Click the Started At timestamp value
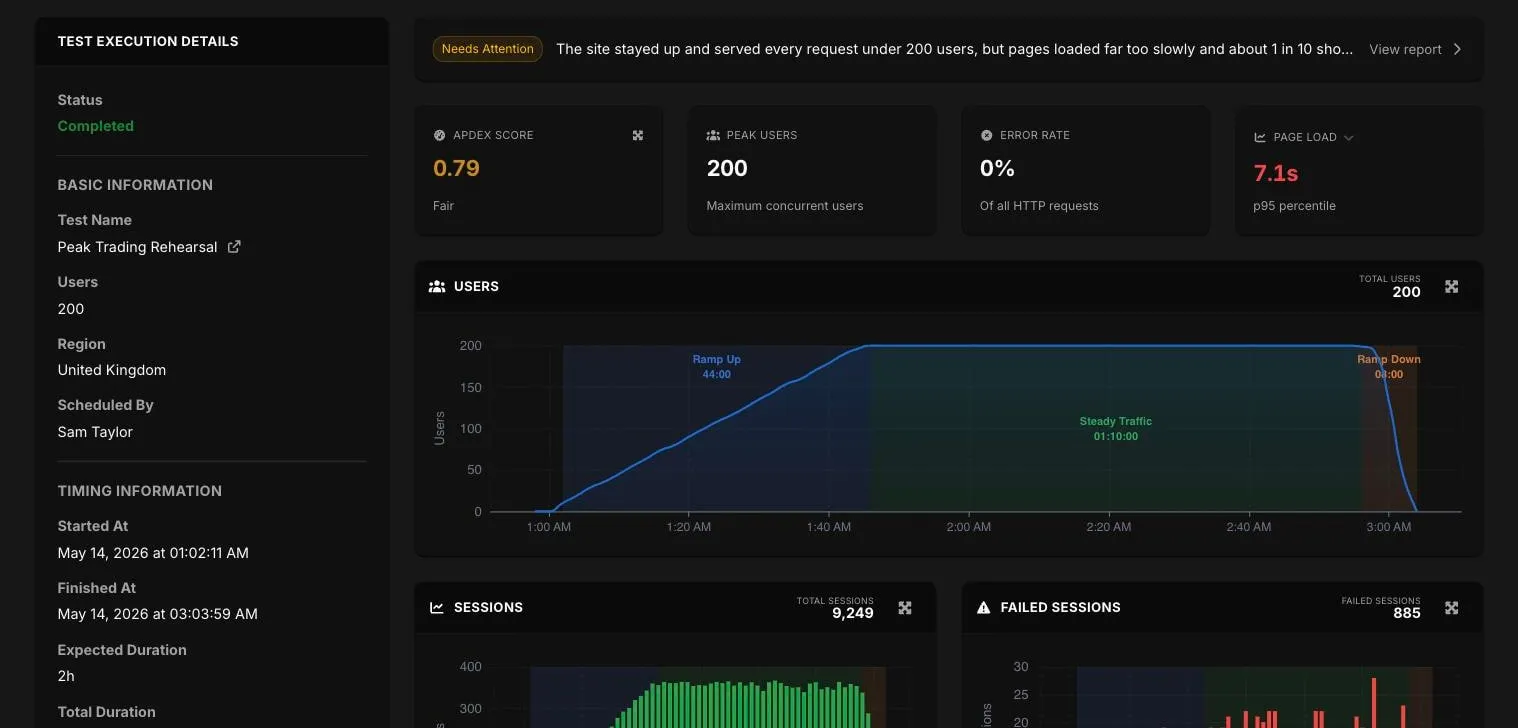The height and width of the screenshot is (728, 1518). tap(153, 553)
